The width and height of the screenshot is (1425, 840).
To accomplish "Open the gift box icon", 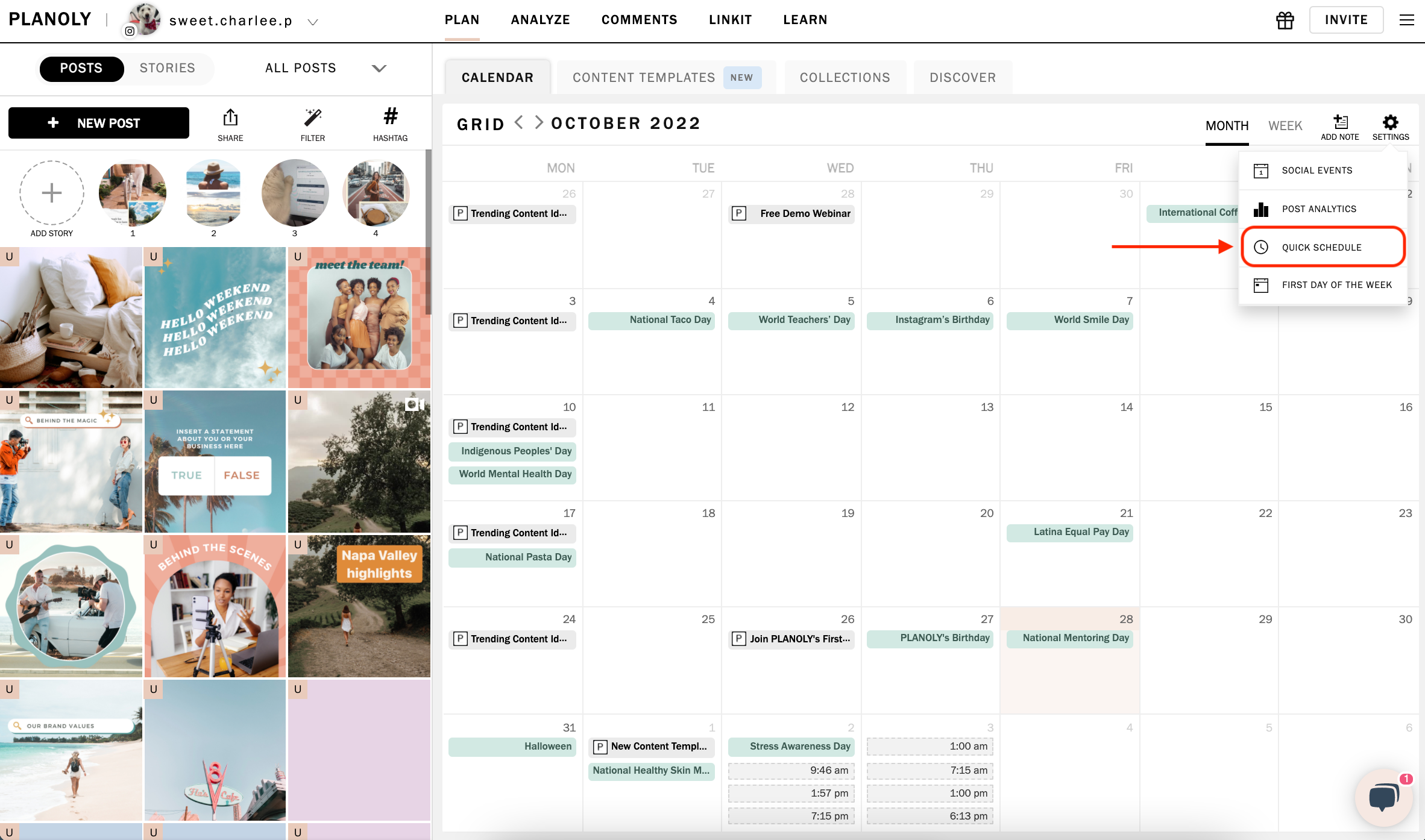I will (x=1285, y=20).
